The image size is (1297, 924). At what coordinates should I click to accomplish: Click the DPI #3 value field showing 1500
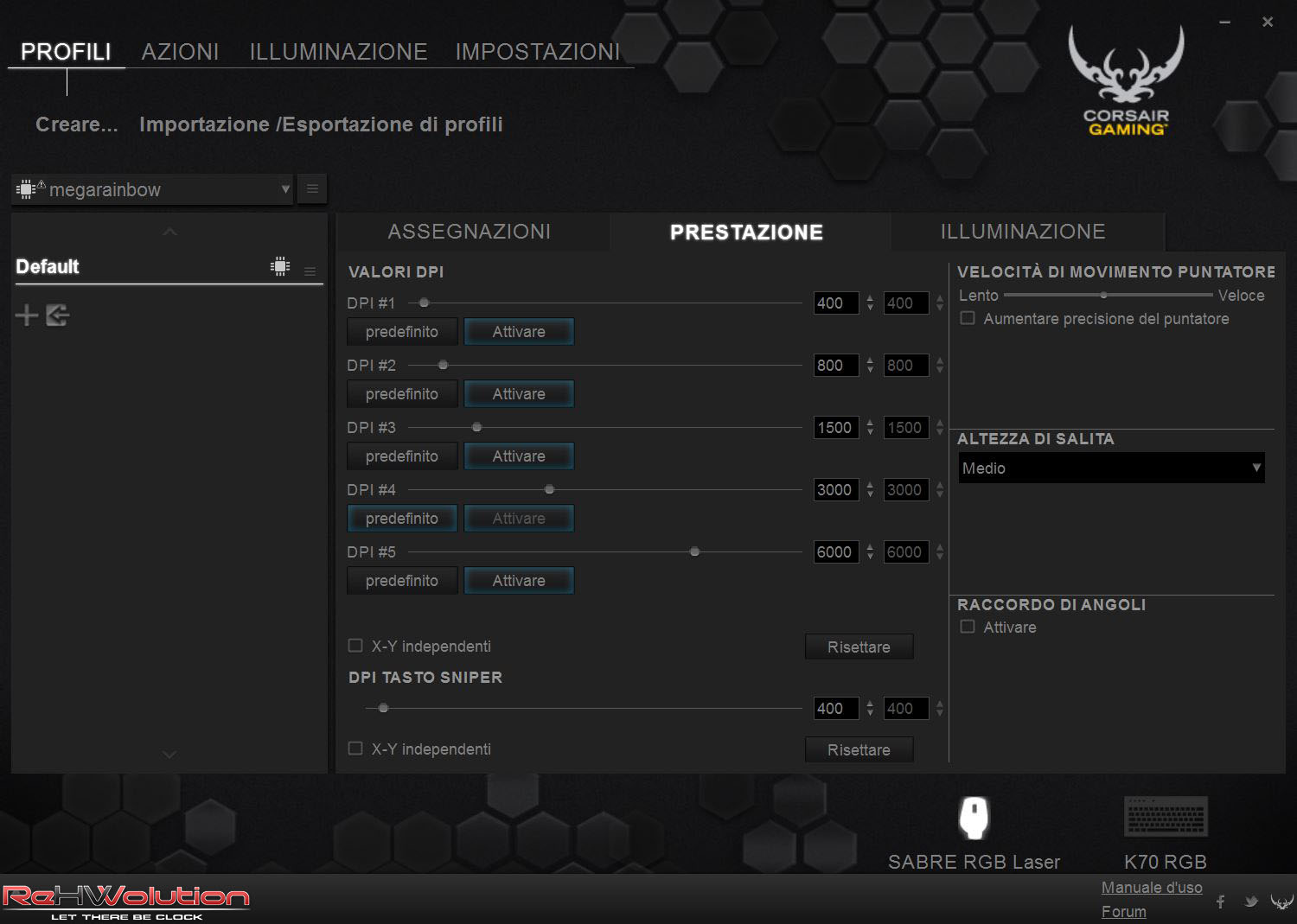click(x=835, y=428)
